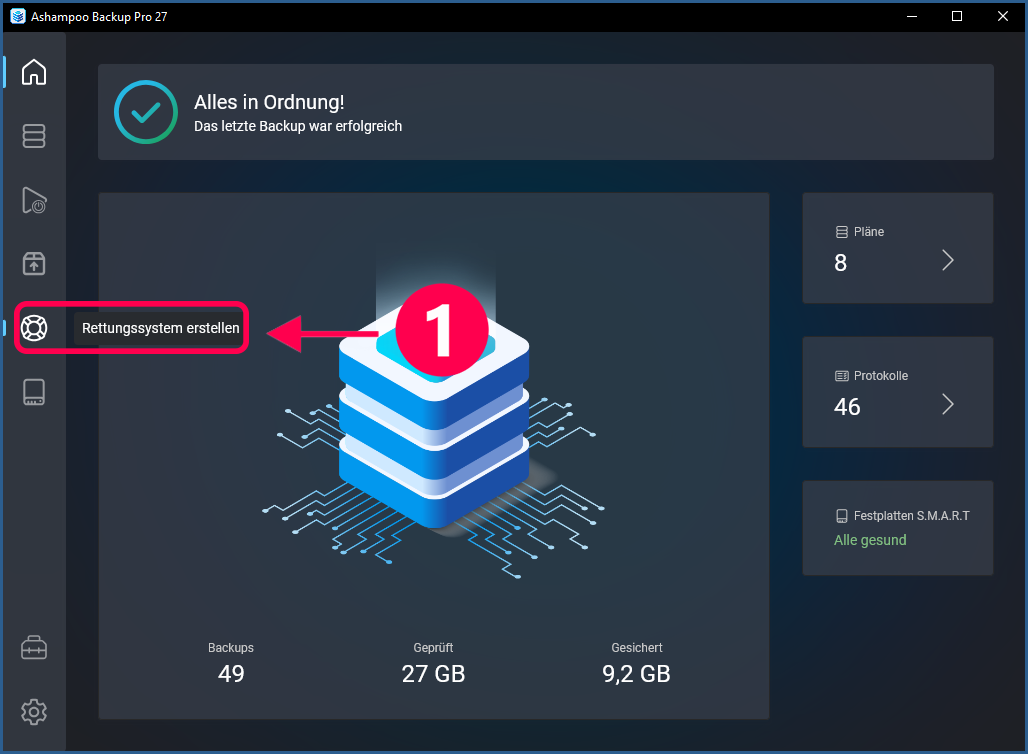The image size is (1028, 754).
Task: Open the scheduled file restore icon
Action: (x=34, y=200)
